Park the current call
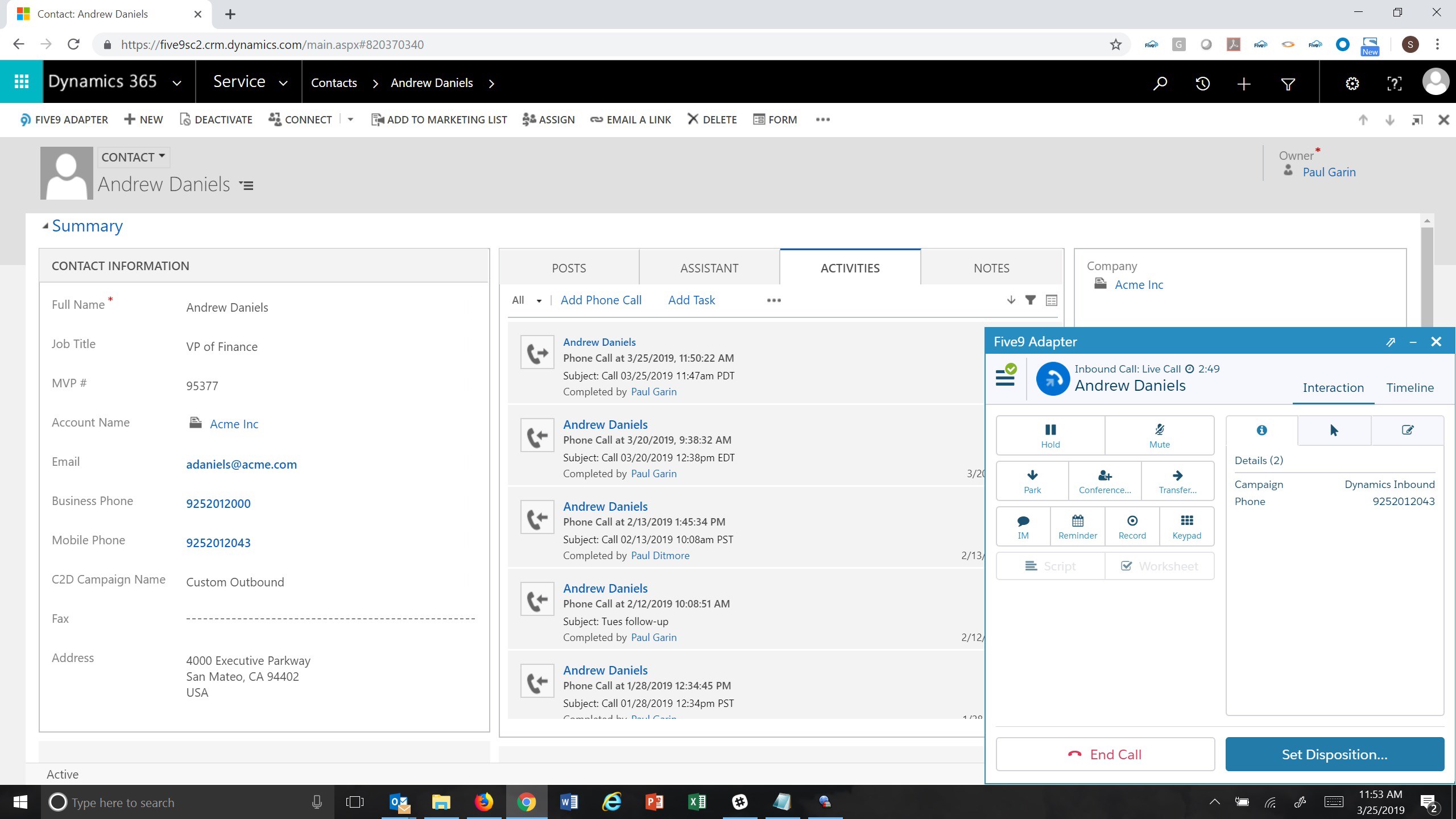The width and height of the screenshot is (1456, 819). point(1032,481)
